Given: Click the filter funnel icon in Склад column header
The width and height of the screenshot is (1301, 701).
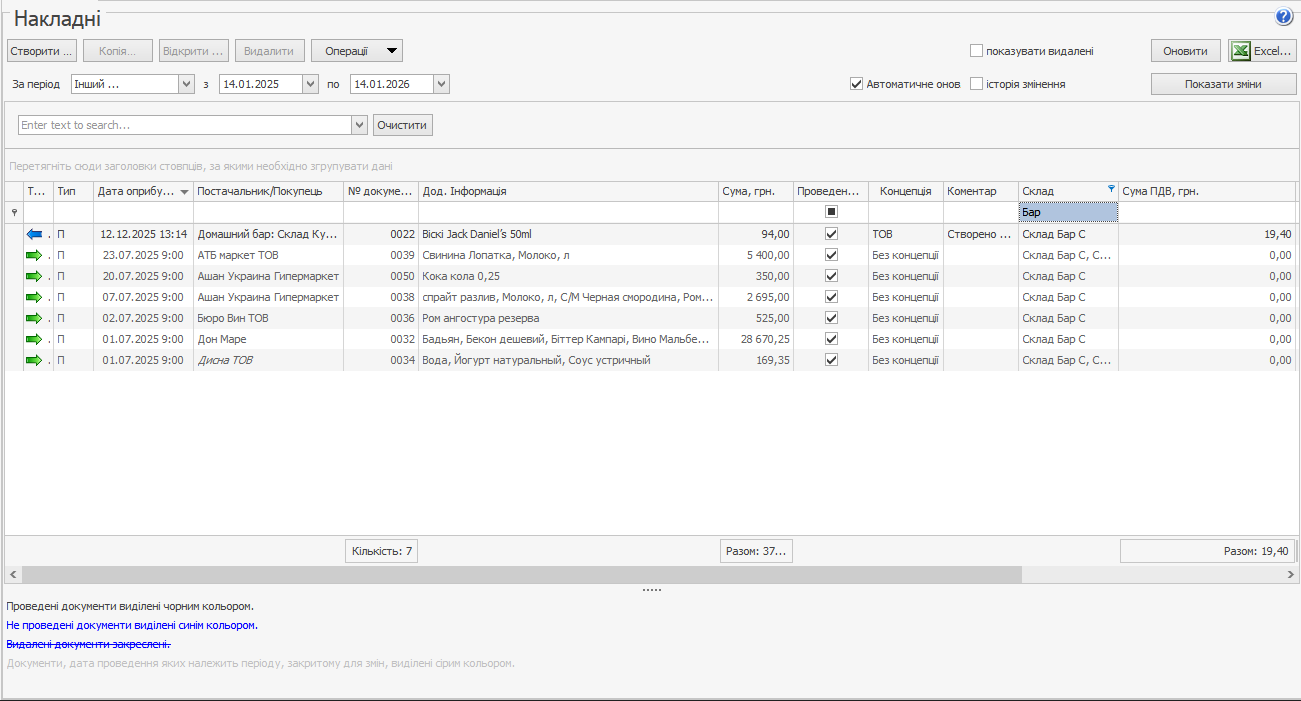Looking at the screenshot, I should (1110, 189).
